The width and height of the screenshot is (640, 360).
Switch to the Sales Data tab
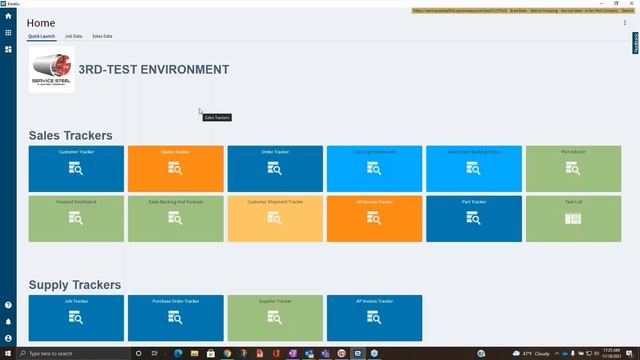click(x=102, y=36)
